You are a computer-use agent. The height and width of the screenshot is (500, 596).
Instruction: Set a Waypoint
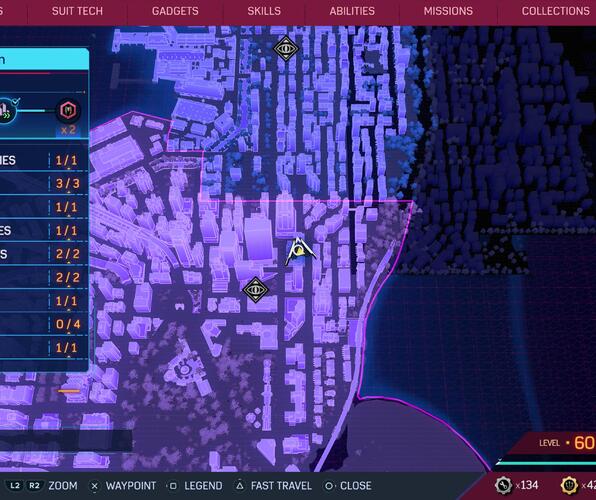(x=131, y=486)
